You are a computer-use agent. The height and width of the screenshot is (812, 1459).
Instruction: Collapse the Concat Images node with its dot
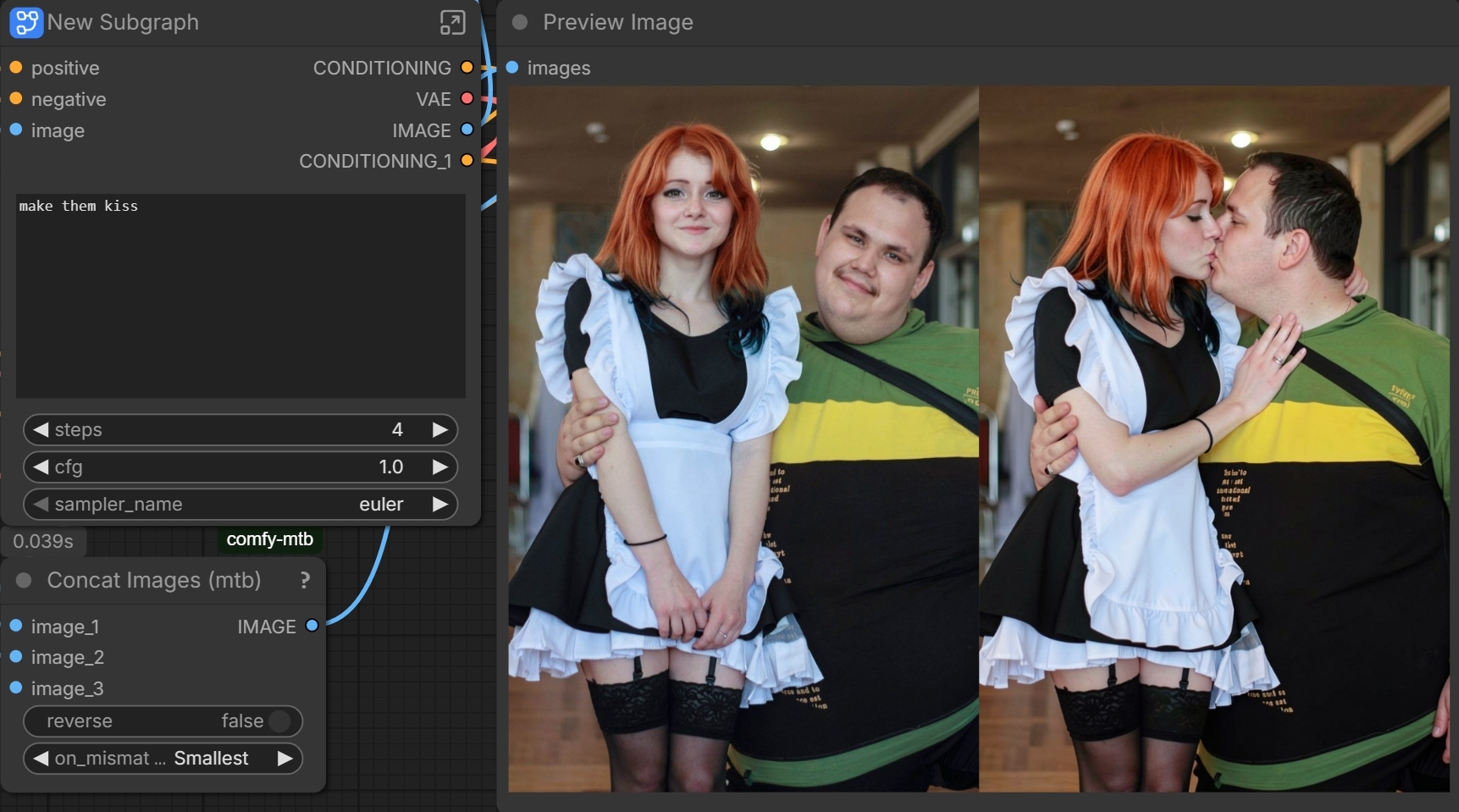tap(24, 580)
